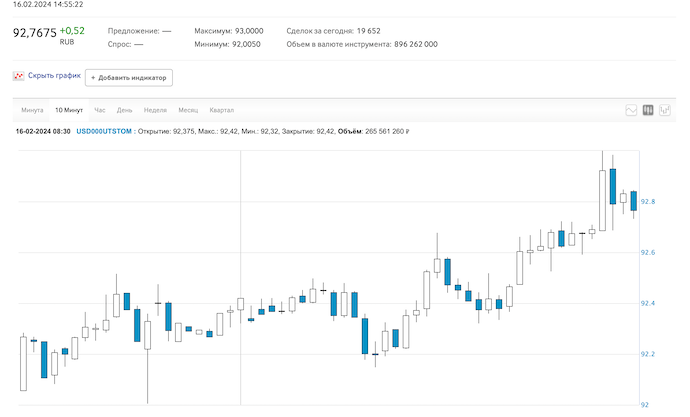This screenshot has height=417, width=690.
Task: Select the 10 Минут interval tab
Action: point(70,109)
